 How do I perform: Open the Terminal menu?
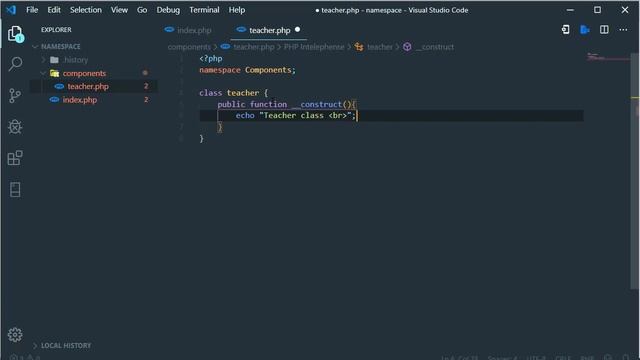204,10
